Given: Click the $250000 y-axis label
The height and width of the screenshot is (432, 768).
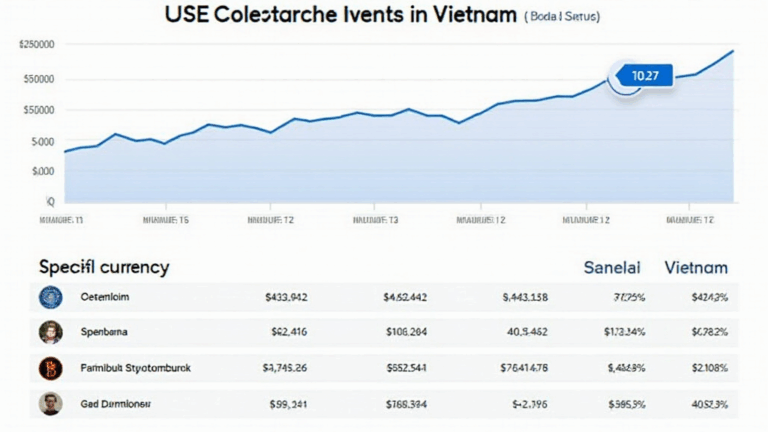Looking at the screenshot, I should [x=37, y=46].
